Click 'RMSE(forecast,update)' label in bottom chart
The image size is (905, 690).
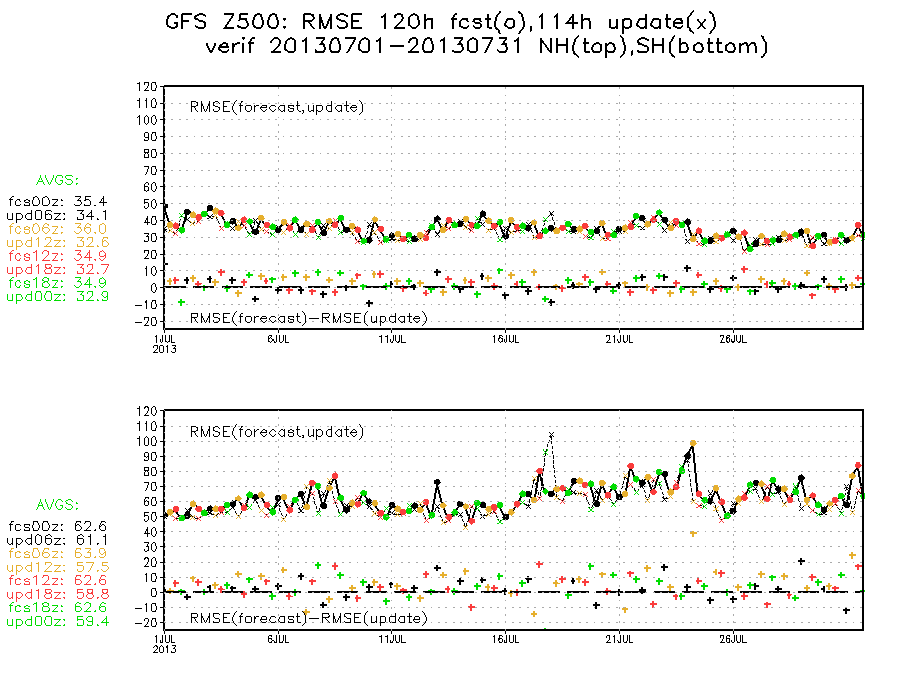pyautogui.click(x=277, y=432)
